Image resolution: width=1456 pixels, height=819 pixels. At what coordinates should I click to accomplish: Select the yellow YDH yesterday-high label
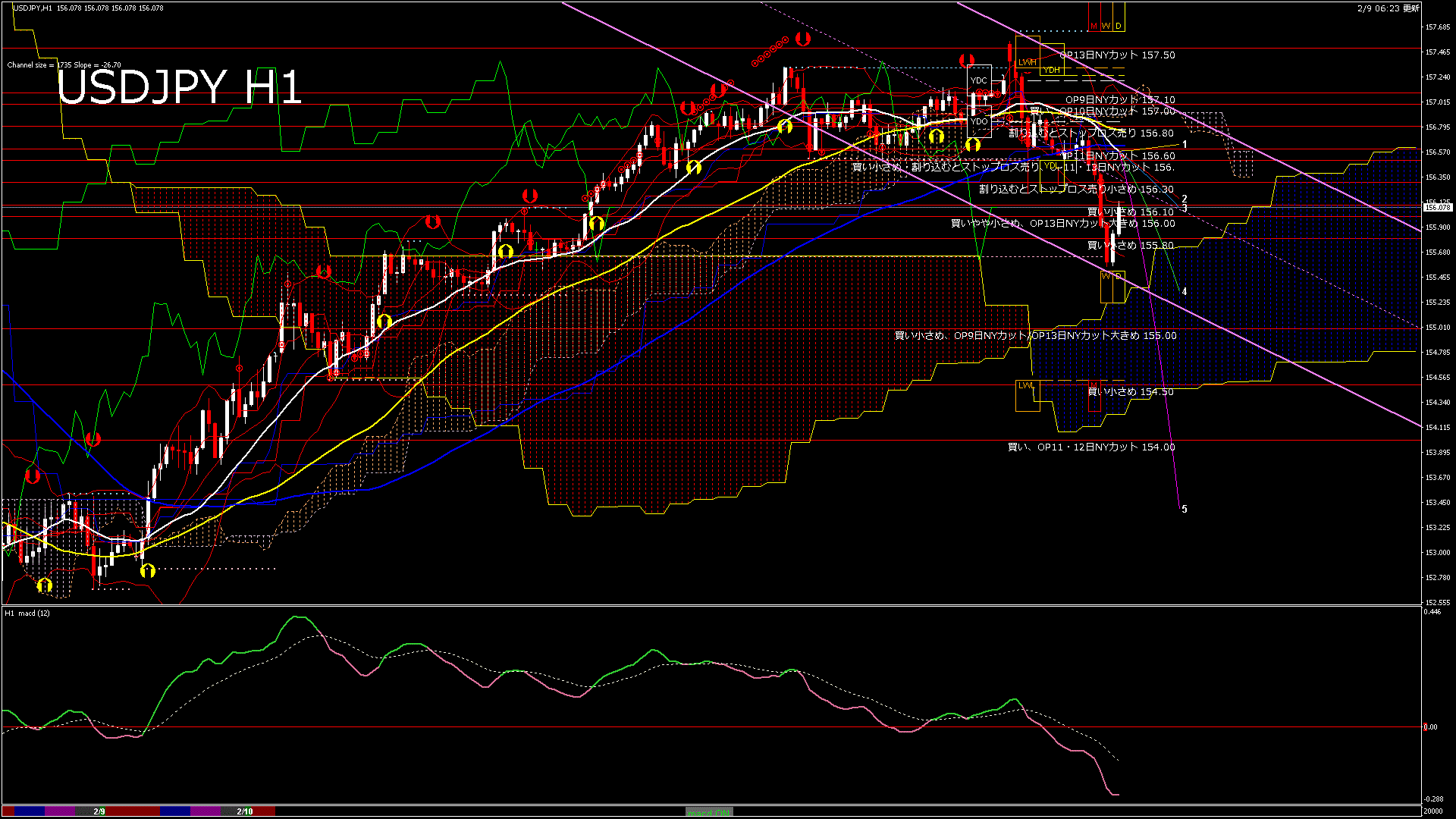click(x=1052, y=71)
